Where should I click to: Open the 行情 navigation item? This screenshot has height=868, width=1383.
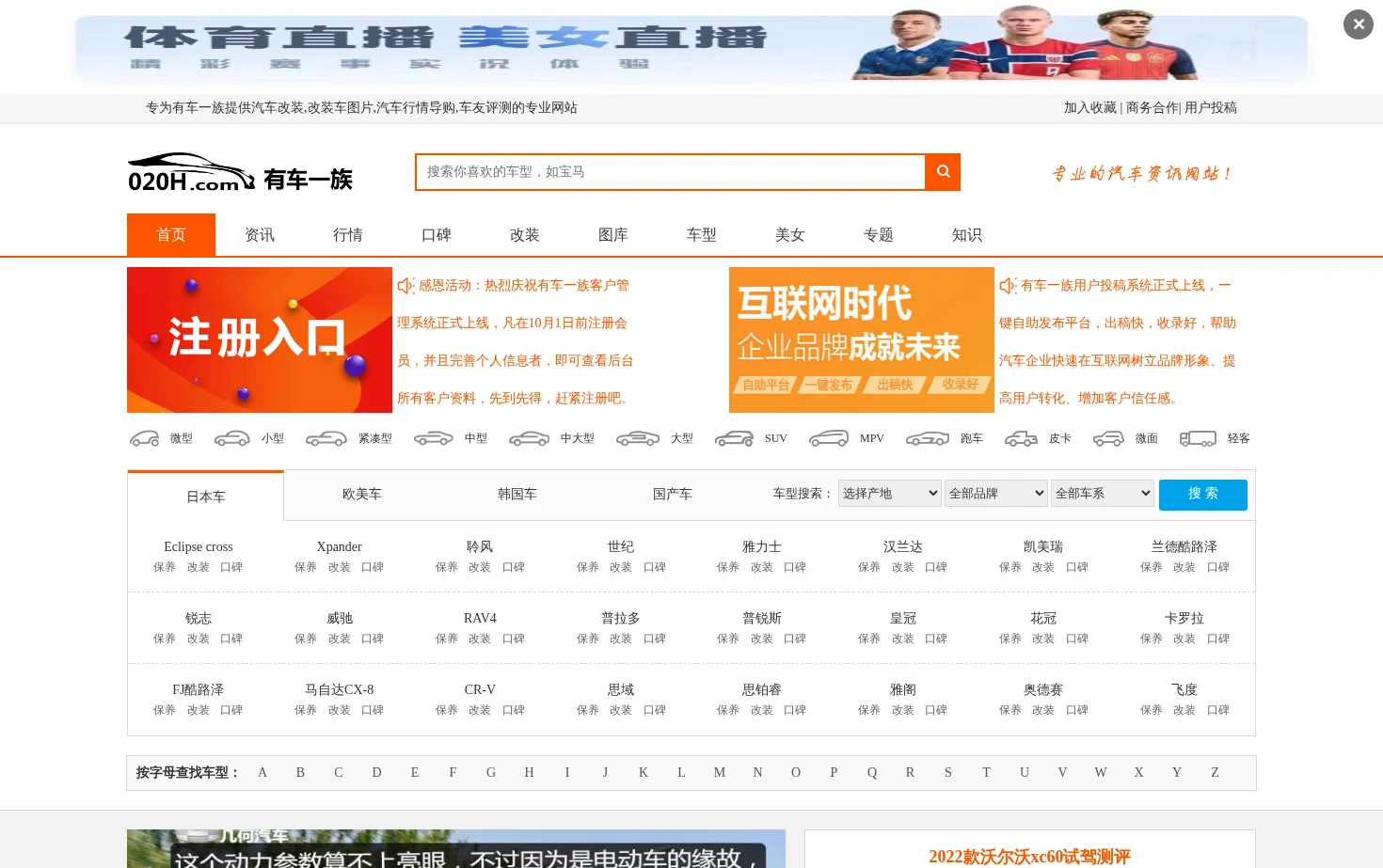348,235
